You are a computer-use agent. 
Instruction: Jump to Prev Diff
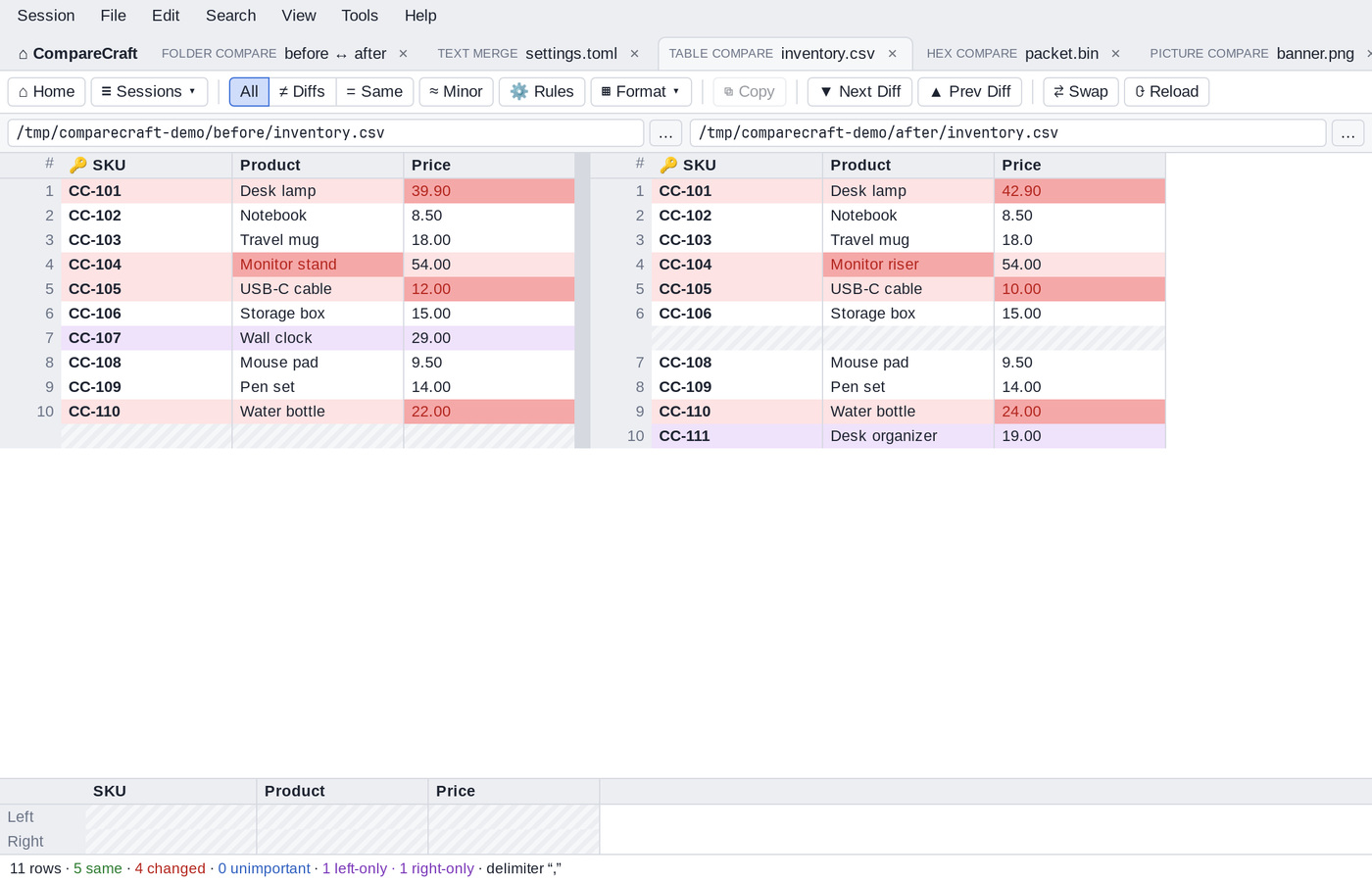point(970,91)
